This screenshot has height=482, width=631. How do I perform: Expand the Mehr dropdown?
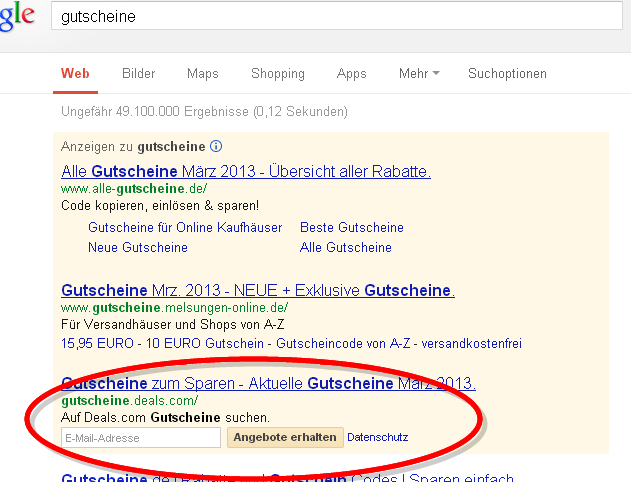tap(419, 74)
